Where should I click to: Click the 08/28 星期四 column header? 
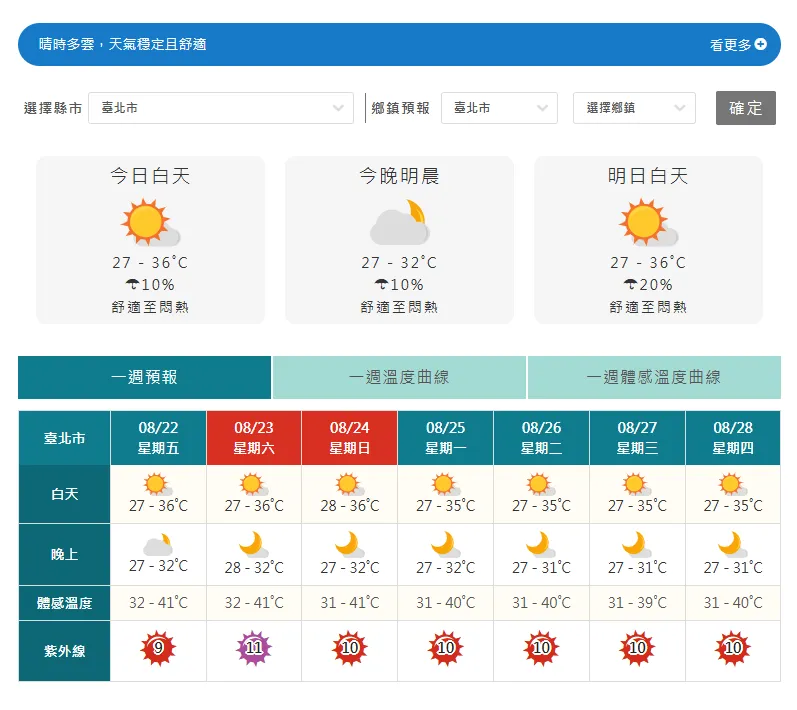(x=732, y=438)
